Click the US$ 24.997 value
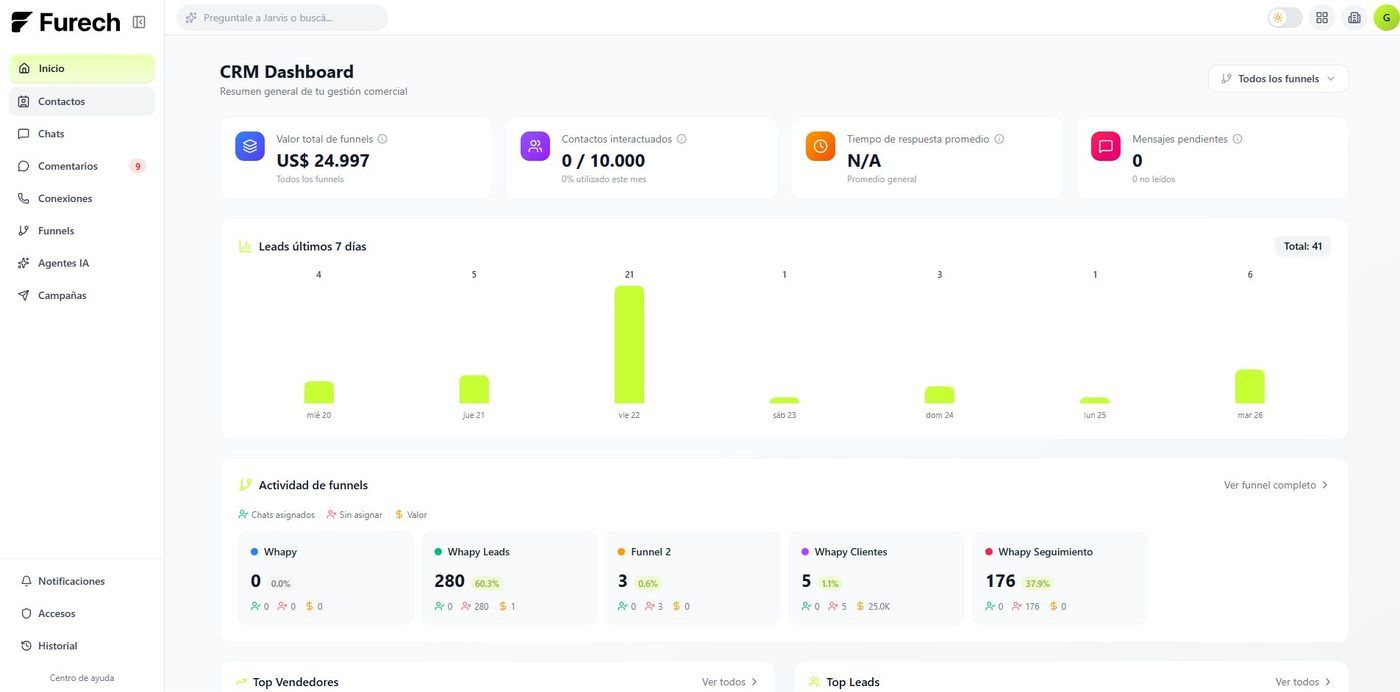This screenshot has width=1400, height=692. point(323,160)
